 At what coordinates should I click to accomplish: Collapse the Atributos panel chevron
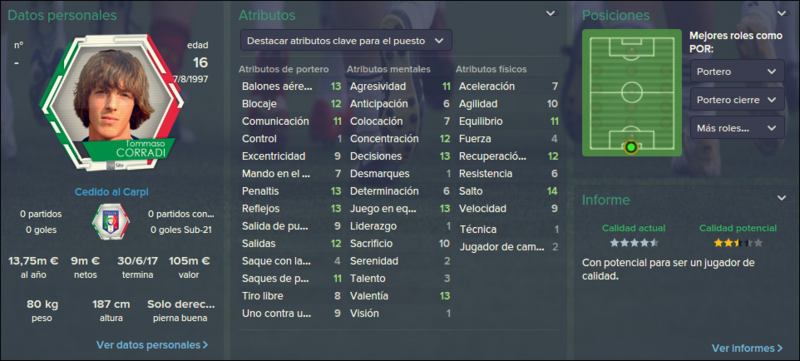click(x=551, y=13)
